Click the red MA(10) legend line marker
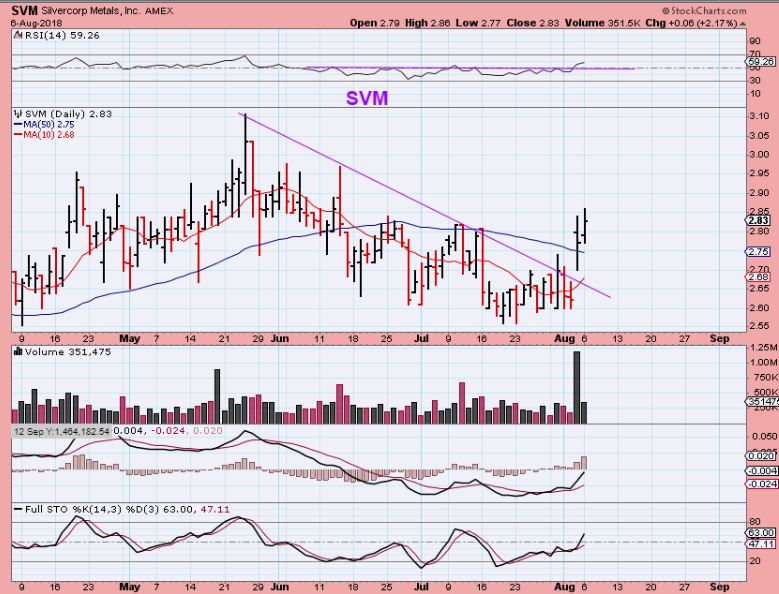 click(x=18, y=135)
